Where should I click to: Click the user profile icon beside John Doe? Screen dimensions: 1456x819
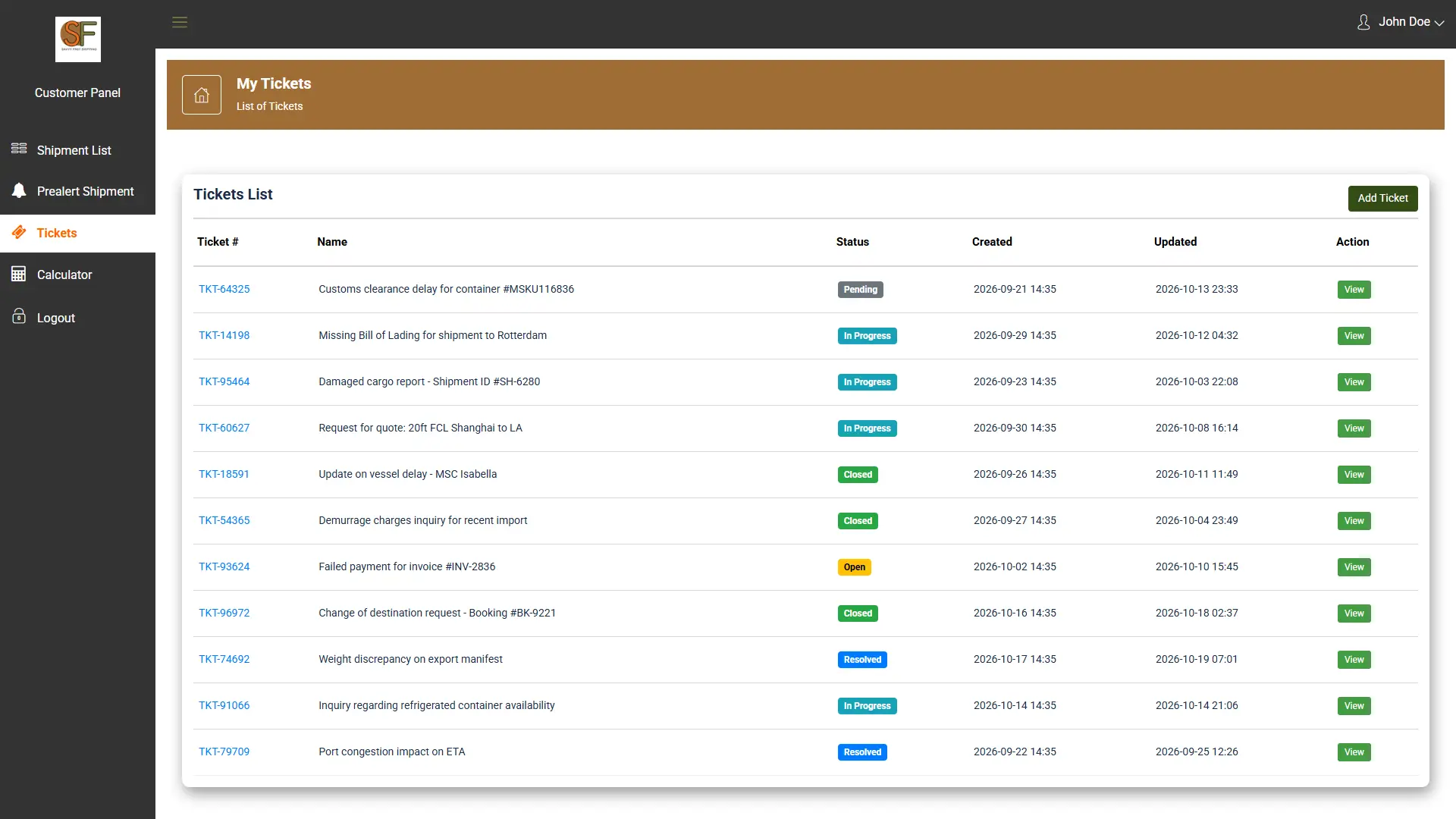(x=1363, y=22)
